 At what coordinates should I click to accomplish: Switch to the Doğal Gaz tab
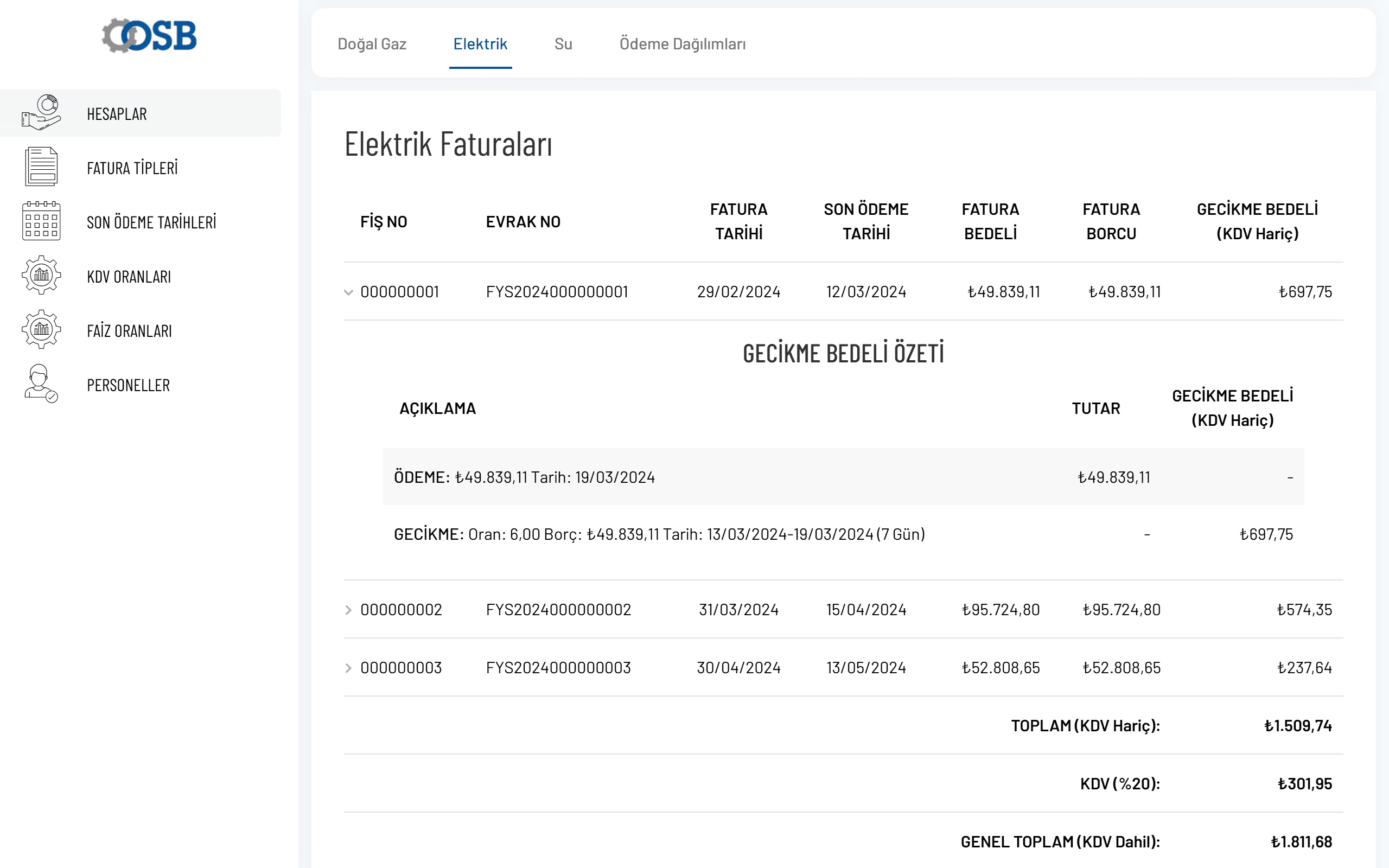point(372,44)
